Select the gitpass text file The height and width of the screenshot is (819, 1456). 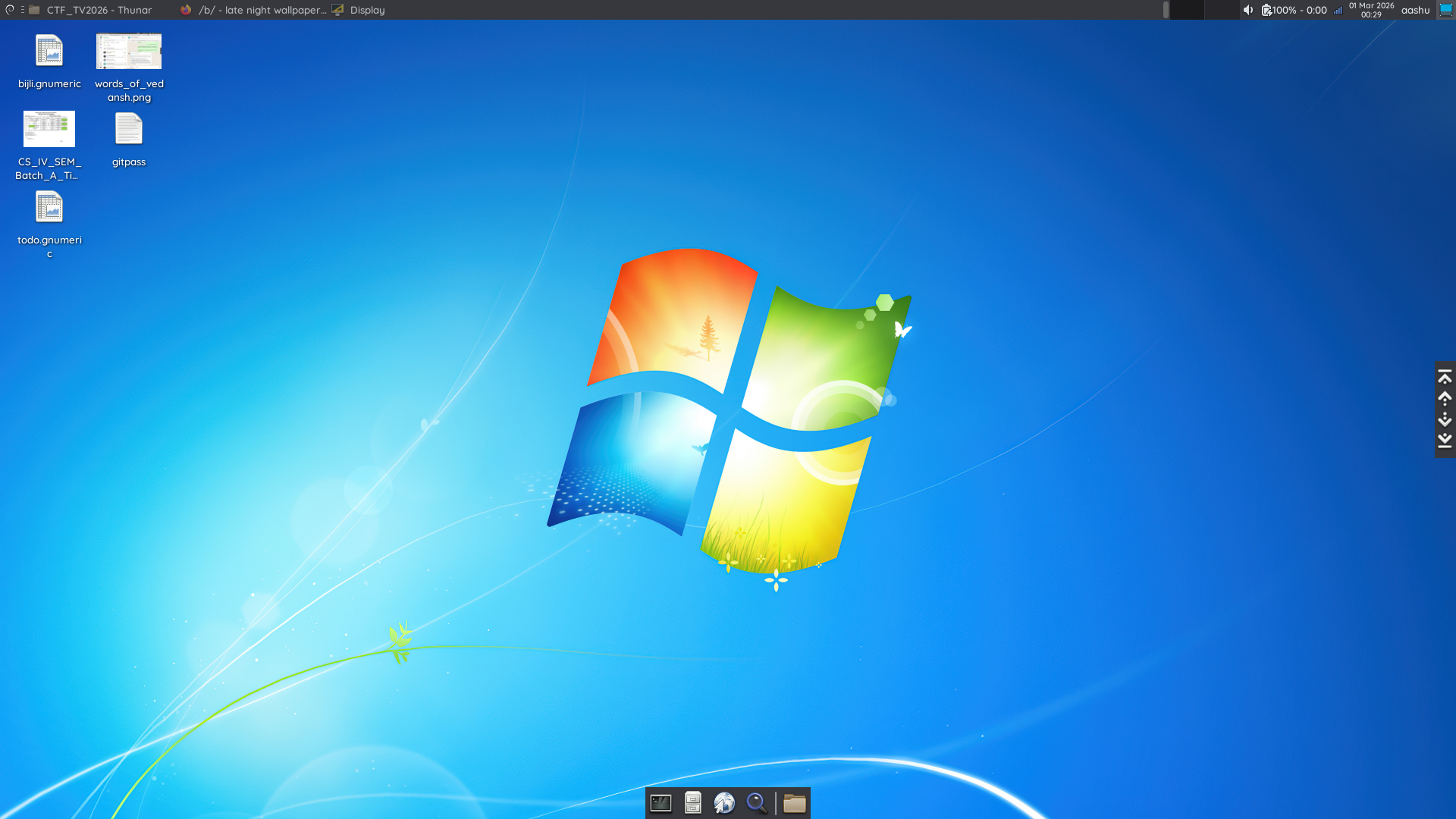tap(129, 130)
